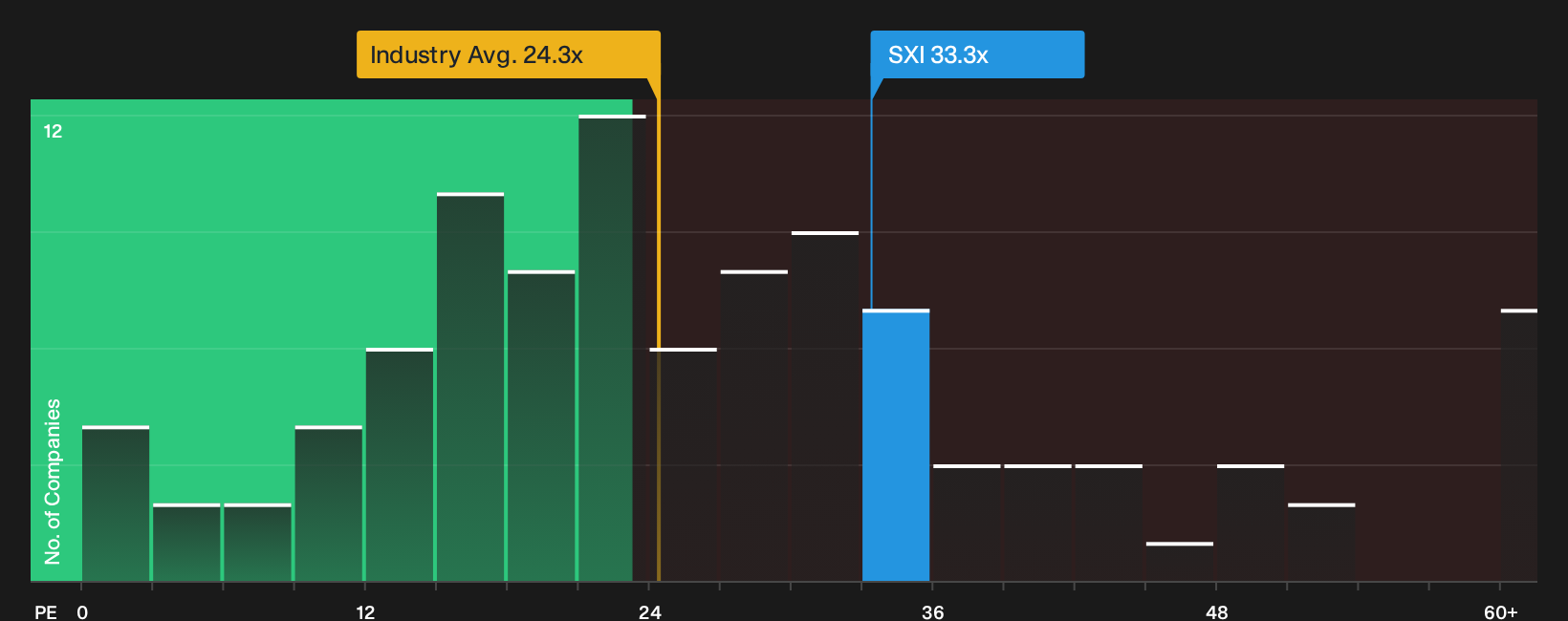Click the dark bar just left of SXI bar

pyautogui.click(x=825, y=406)
